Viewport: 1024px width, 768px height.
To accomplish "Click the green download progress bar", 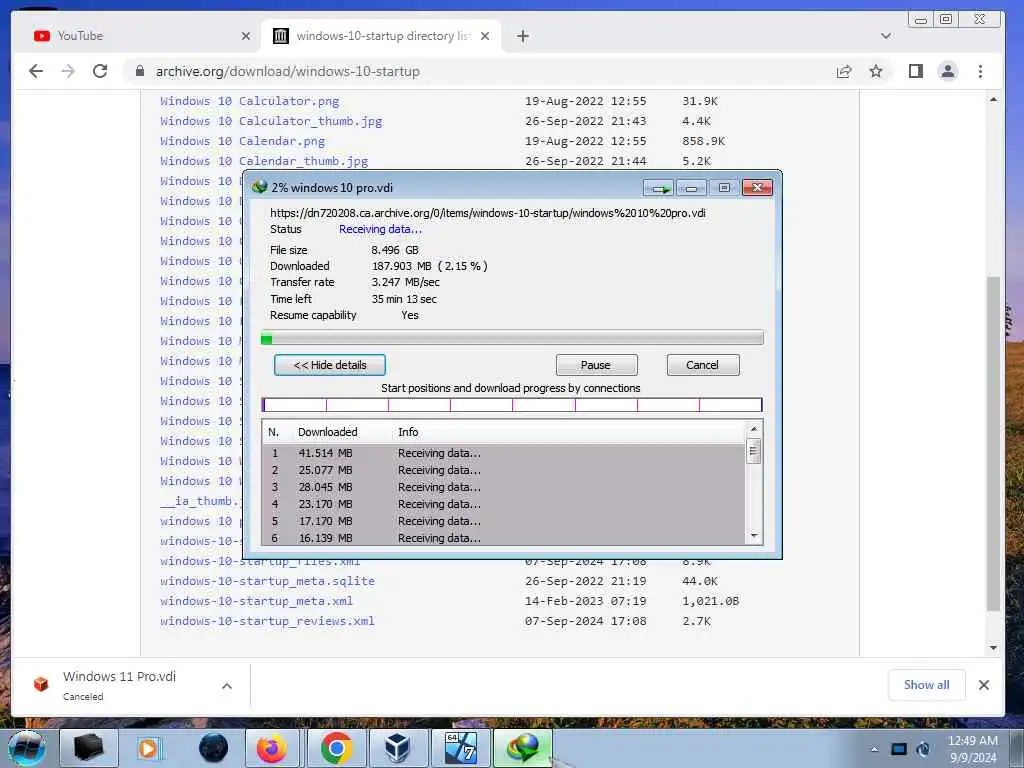I will [x=512, y=338].
